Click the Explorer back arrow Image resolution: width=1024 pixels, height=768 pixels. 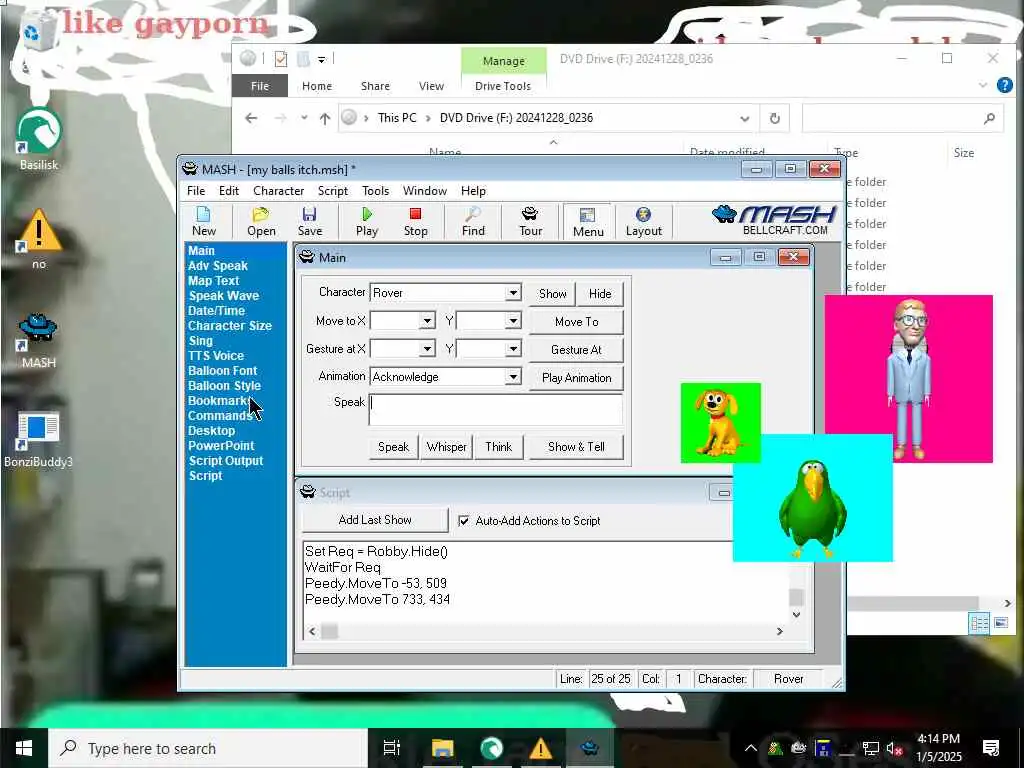[x=251, y=118]
